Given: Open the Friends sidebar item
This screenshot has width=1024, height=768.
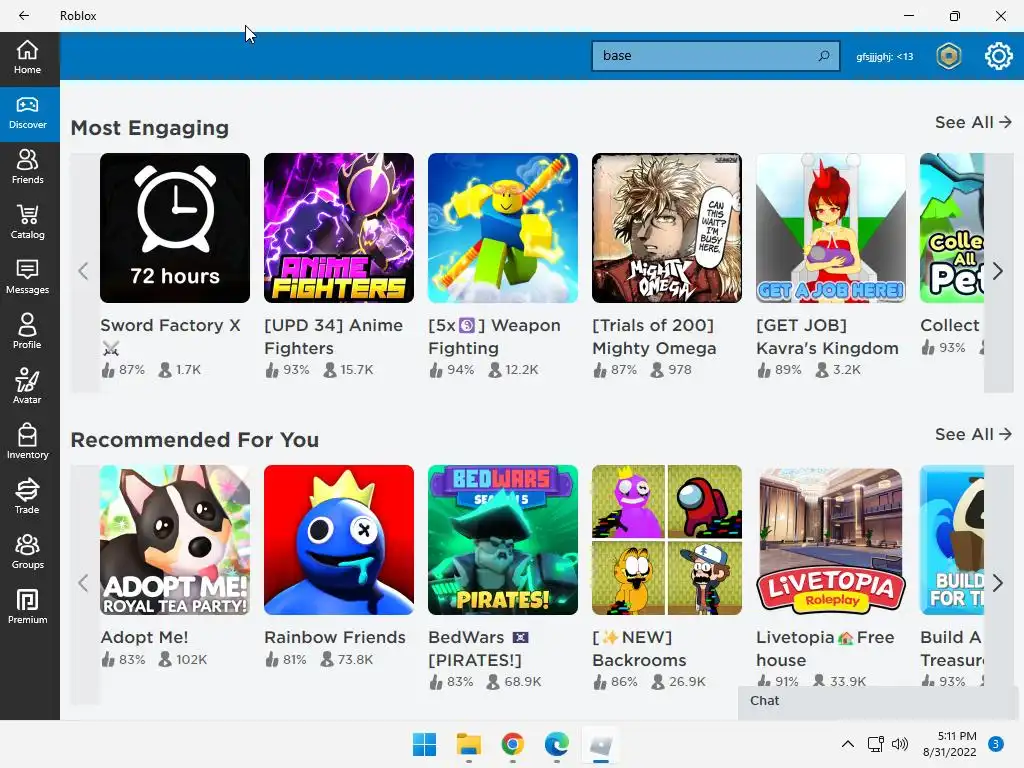Looking at the screenshot, I should [27, 167].
